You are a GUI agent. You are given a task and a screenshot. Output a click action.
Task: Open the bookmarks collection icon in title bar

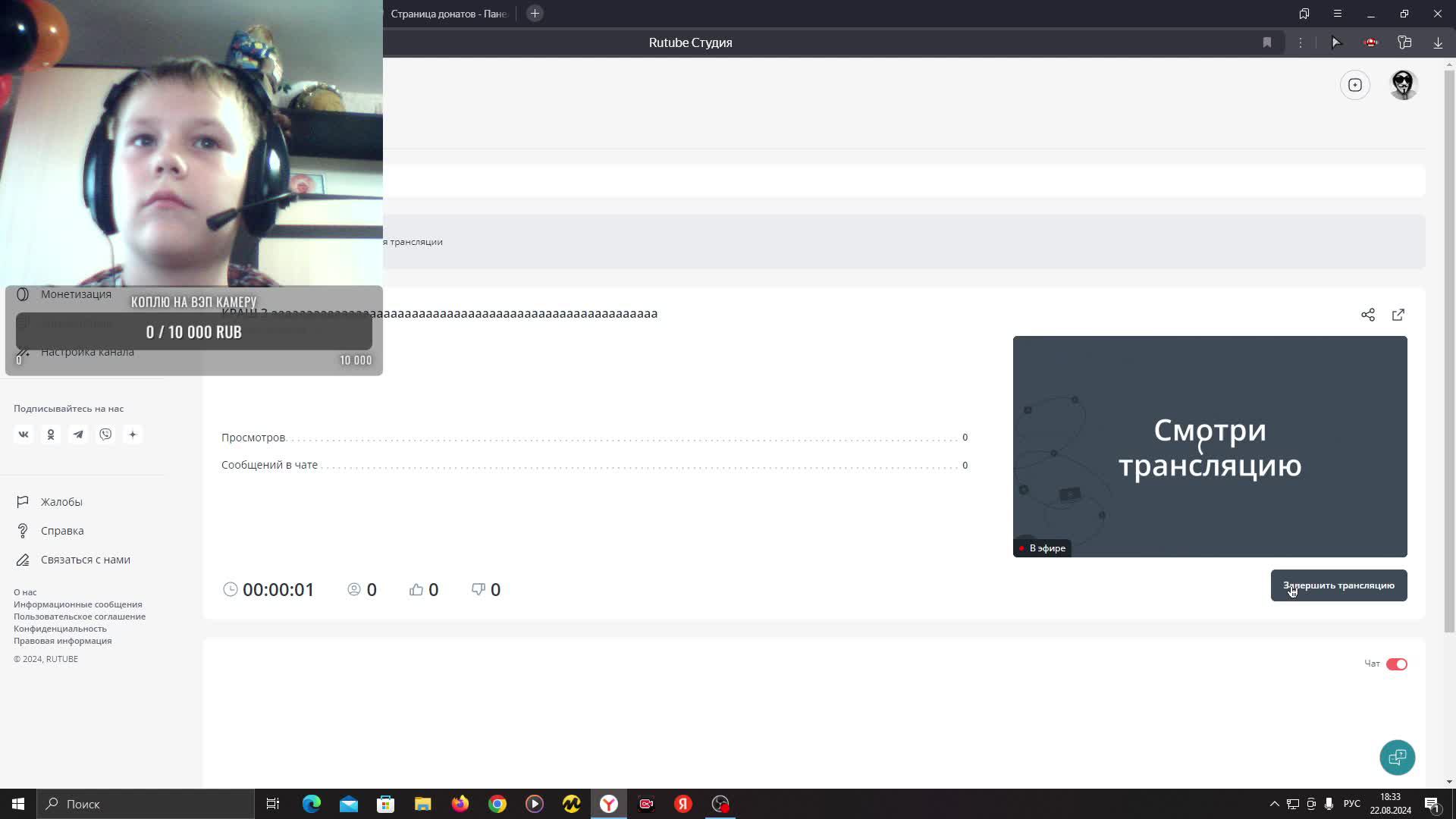(x=1304, y=14)
